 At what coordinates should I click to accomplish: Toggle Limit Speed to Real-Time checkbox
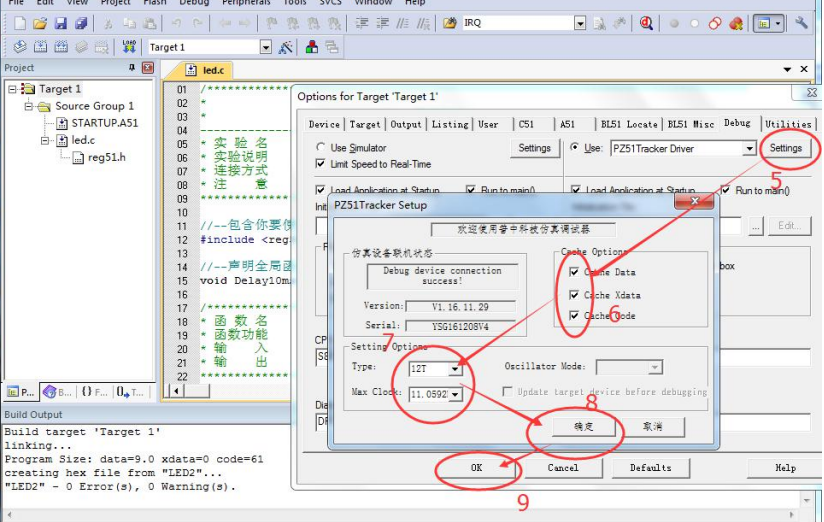click(x=320, y=164)
